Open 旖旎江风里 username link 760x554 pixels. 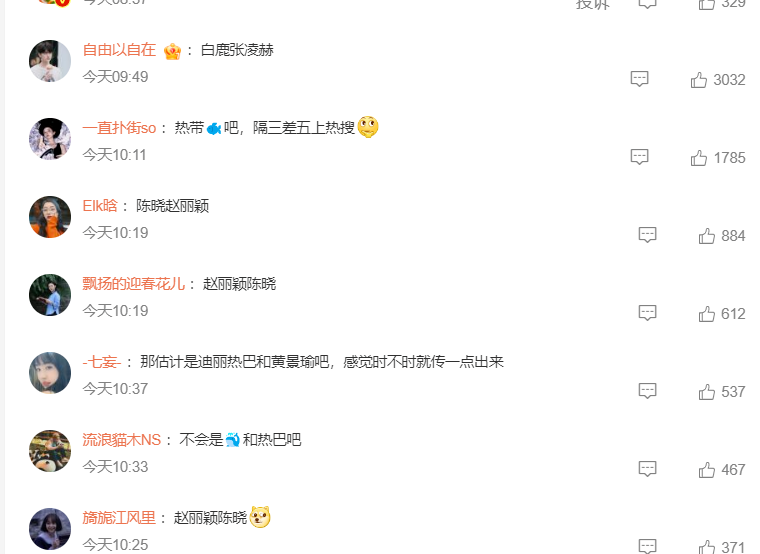click(x=119, y=518)
